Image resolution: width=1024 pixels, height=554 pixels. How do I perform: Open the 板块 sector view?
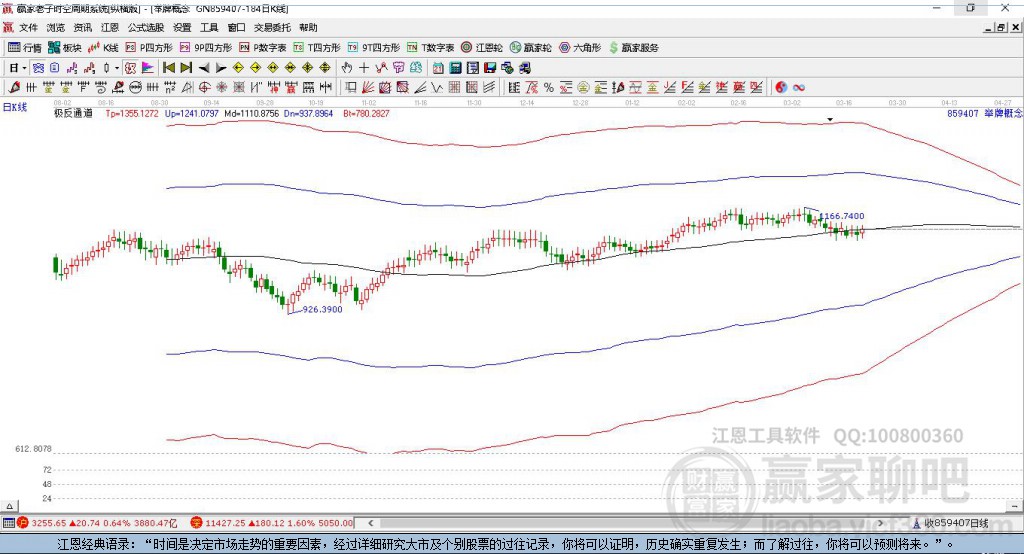coord(64,48)
